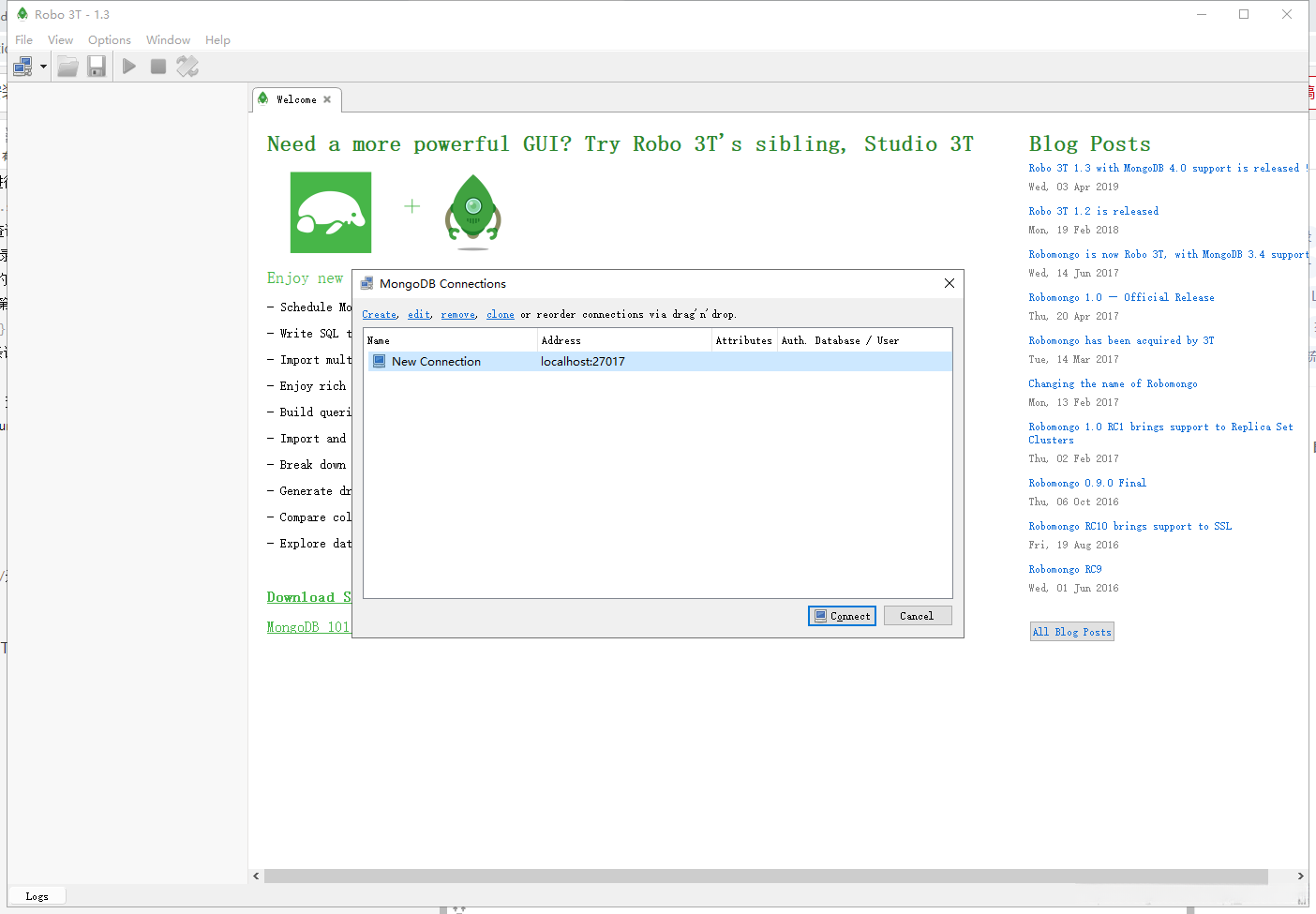Viewport: 1316px width, 914px height.
Task: Click the horizontal scrollbar track
Action: click(x=767, y=876)
